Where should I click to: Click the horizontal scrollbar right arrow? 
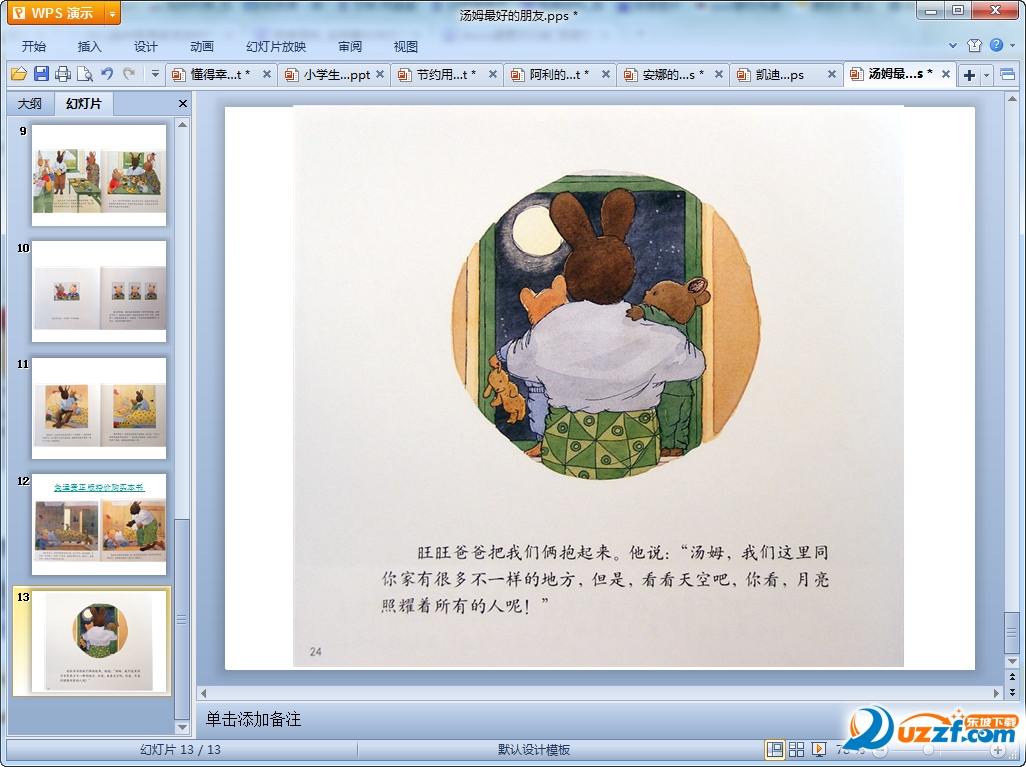[x=997, y=692]
